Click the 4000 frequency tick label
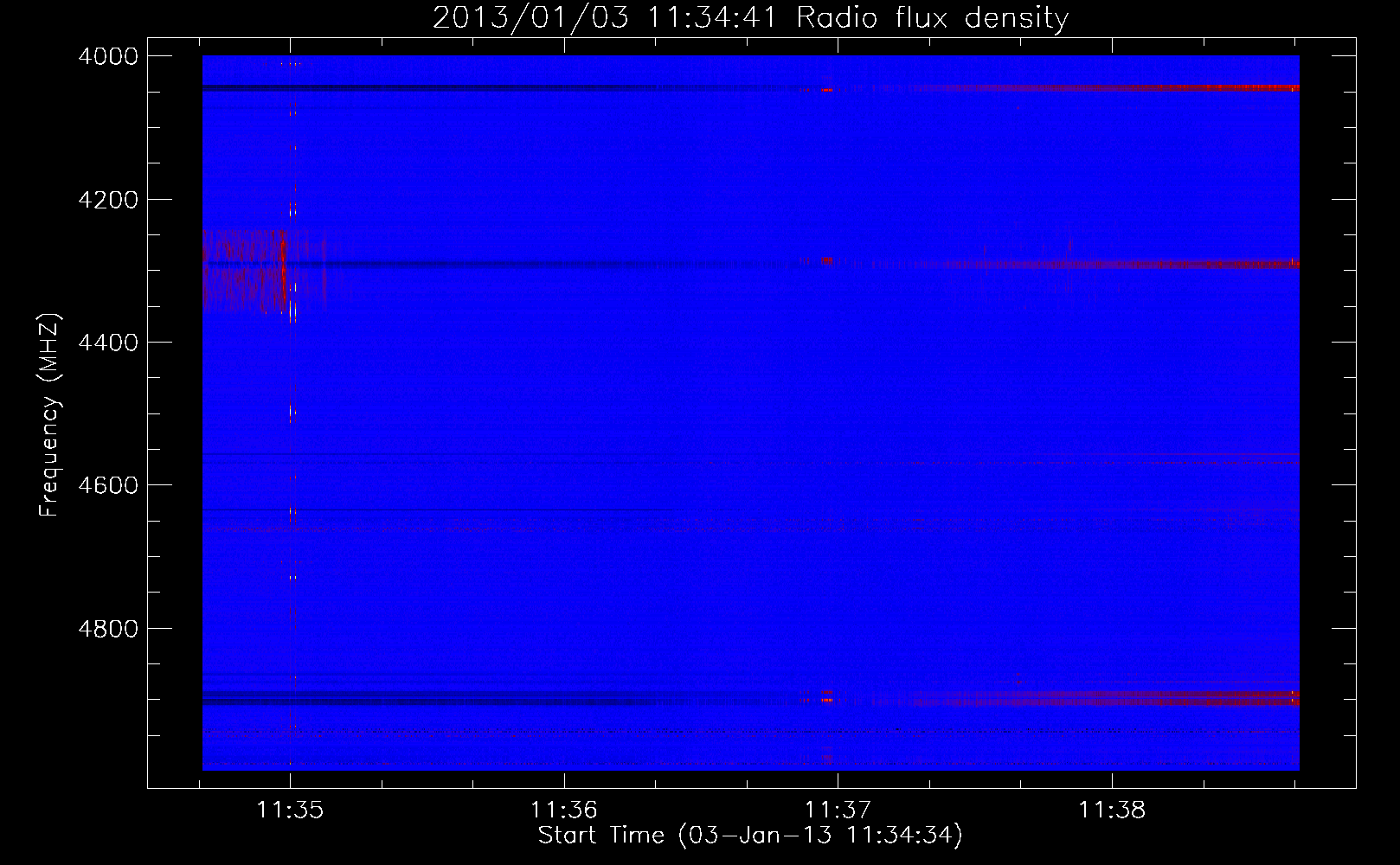The width and height of the screenshot is (1400, 865). 107,56
